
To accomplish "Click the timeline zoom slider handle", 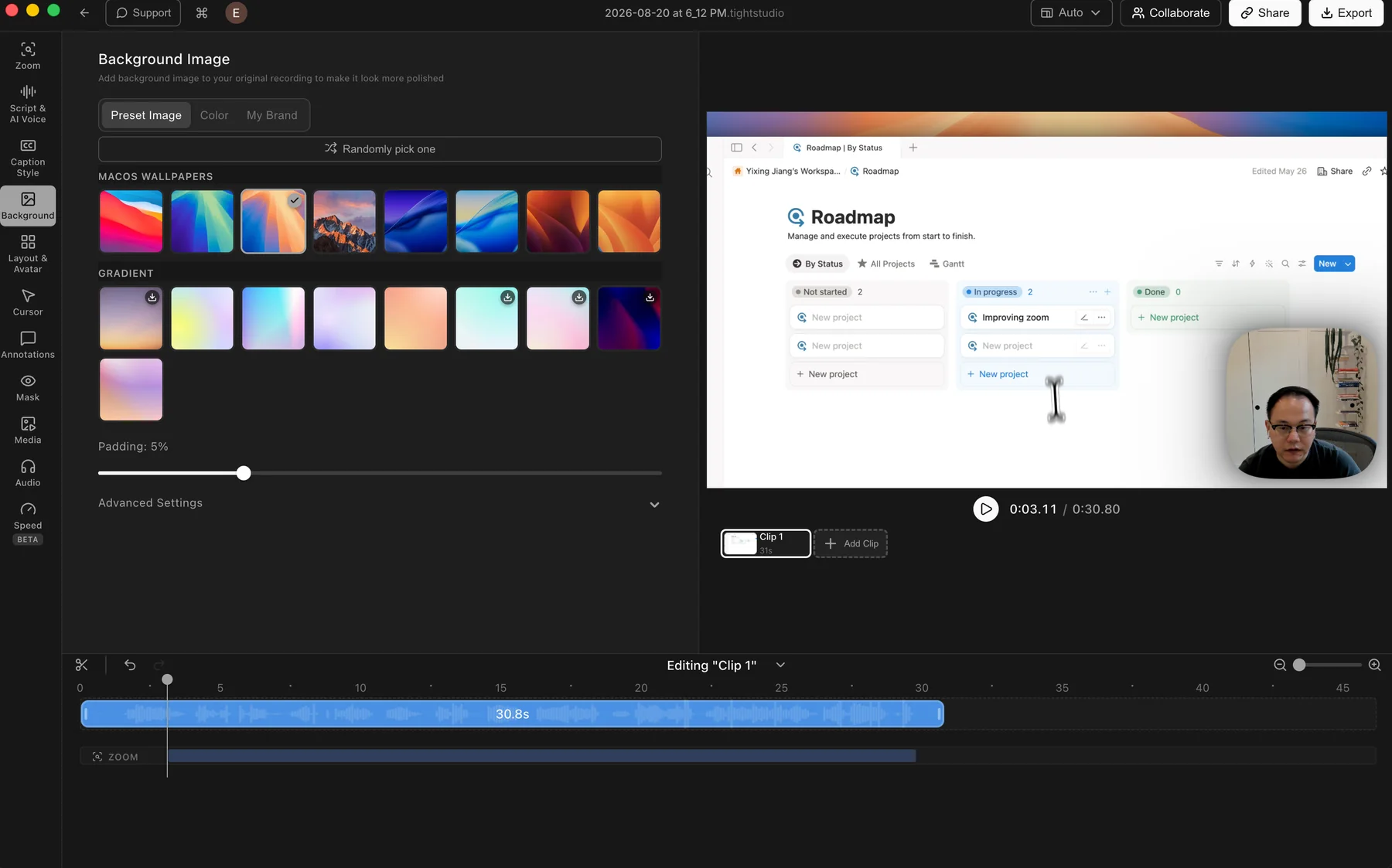I will (x=1299, y=665).
